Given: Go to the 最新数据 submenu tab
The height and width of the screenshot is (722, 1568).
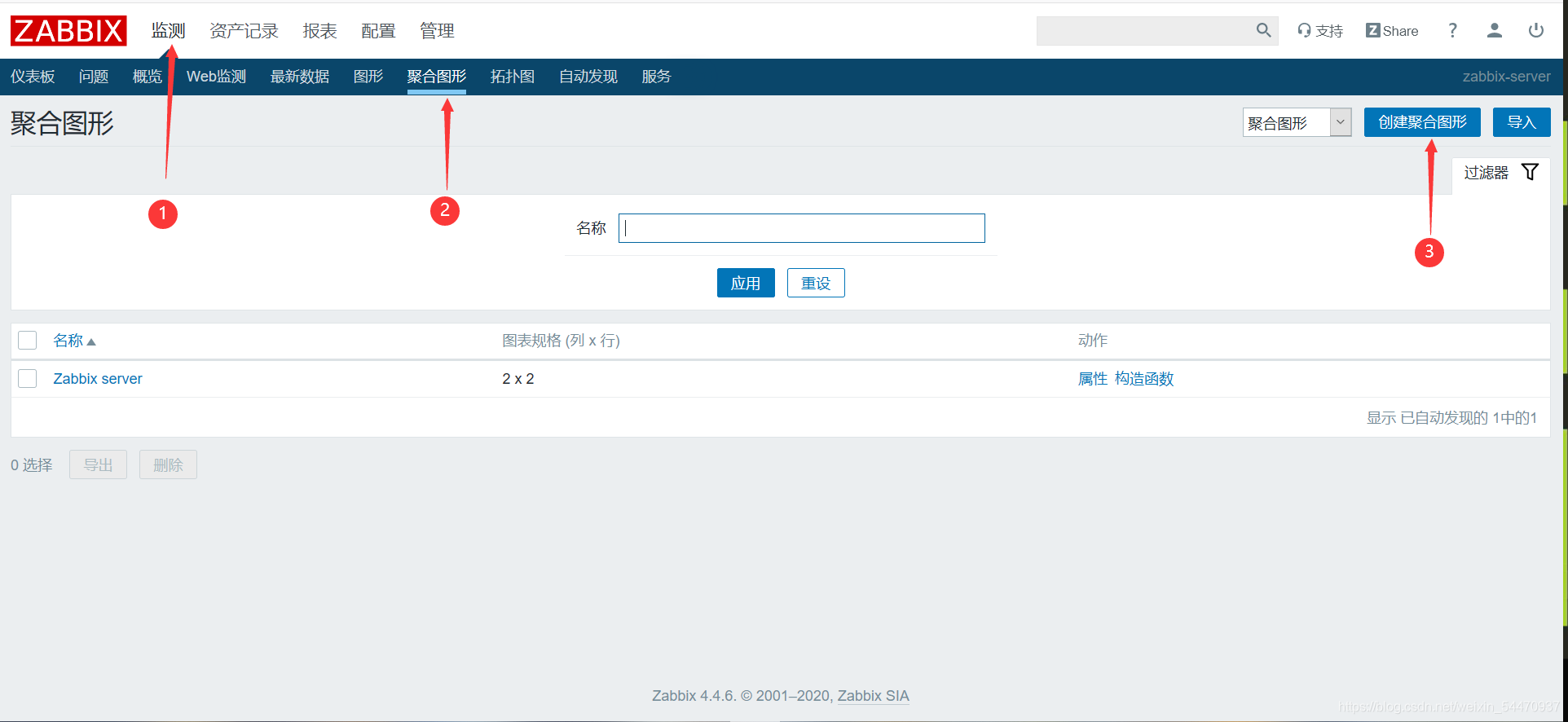Looking at the screenshot, I should click(300, 77).
